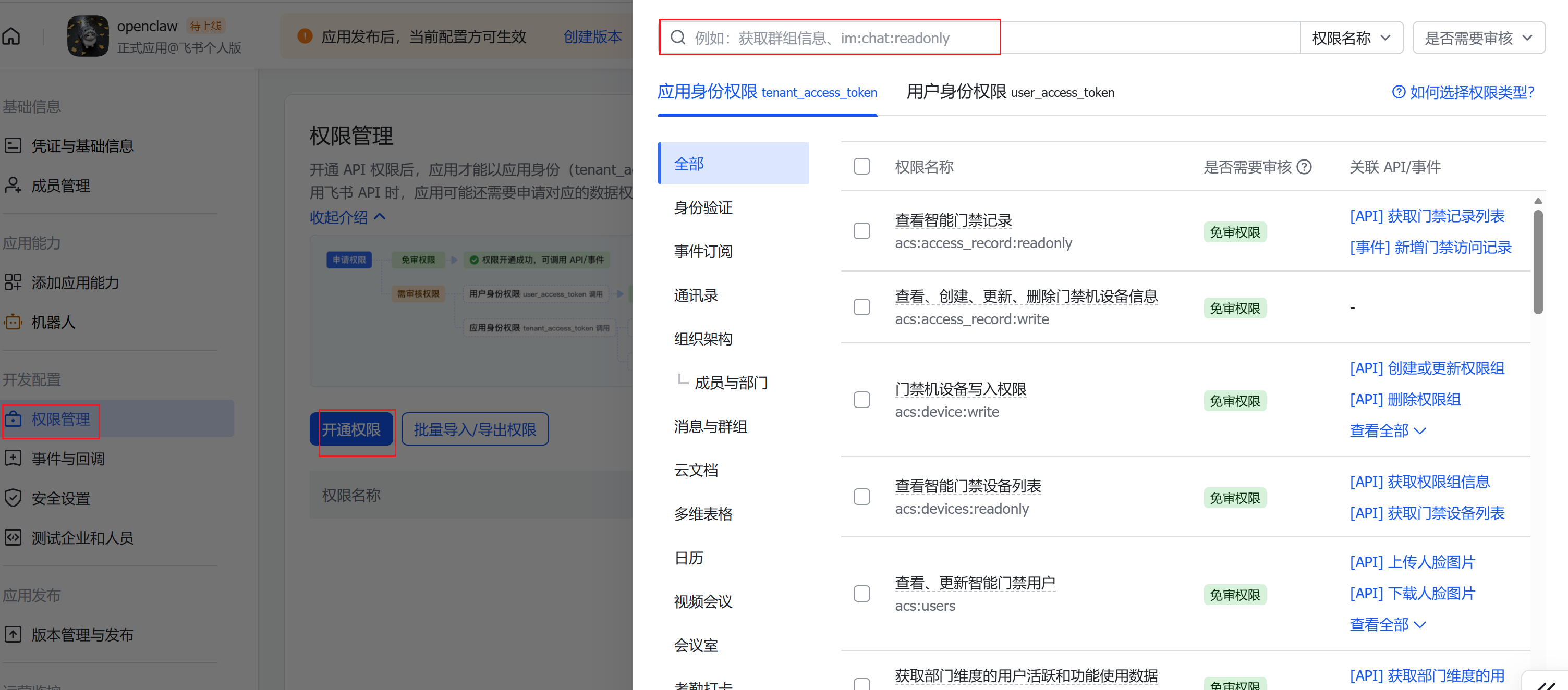This screenshot has height=690, width=1568.
Task: Open the 是否需要审核 dropdown
Action: [1478, 37]
